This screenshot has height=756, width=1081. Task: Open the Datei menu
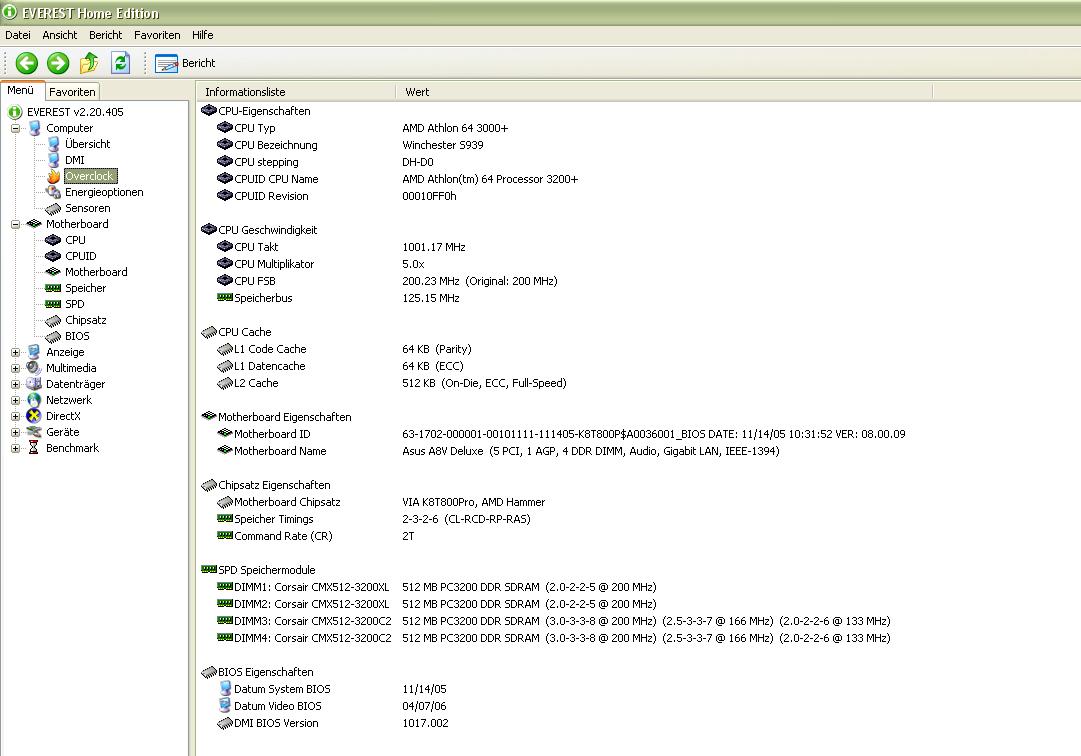pos(18,35)
